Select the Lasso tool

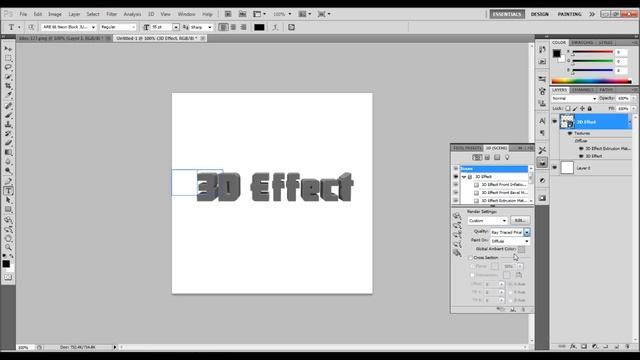[8, 67]
